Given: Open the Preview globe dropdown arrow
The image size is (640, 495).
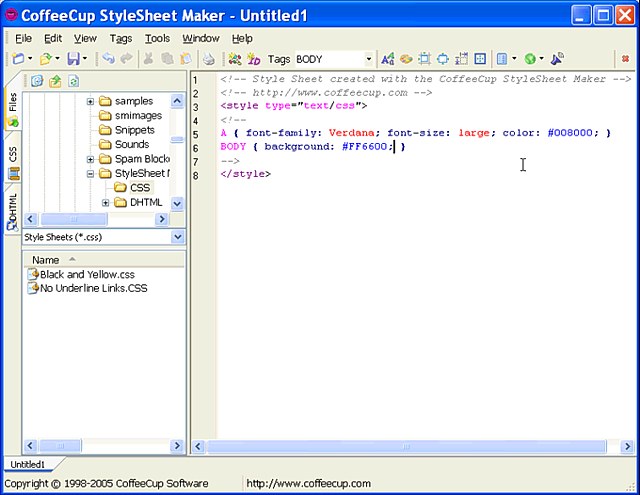Looking at the screenshot, I should pos(542,59).
